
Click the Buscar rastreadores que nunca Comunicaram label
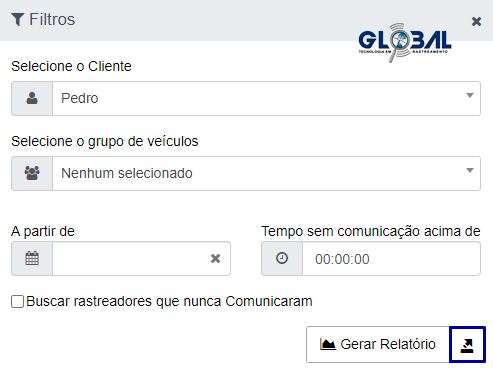[169, 301]
